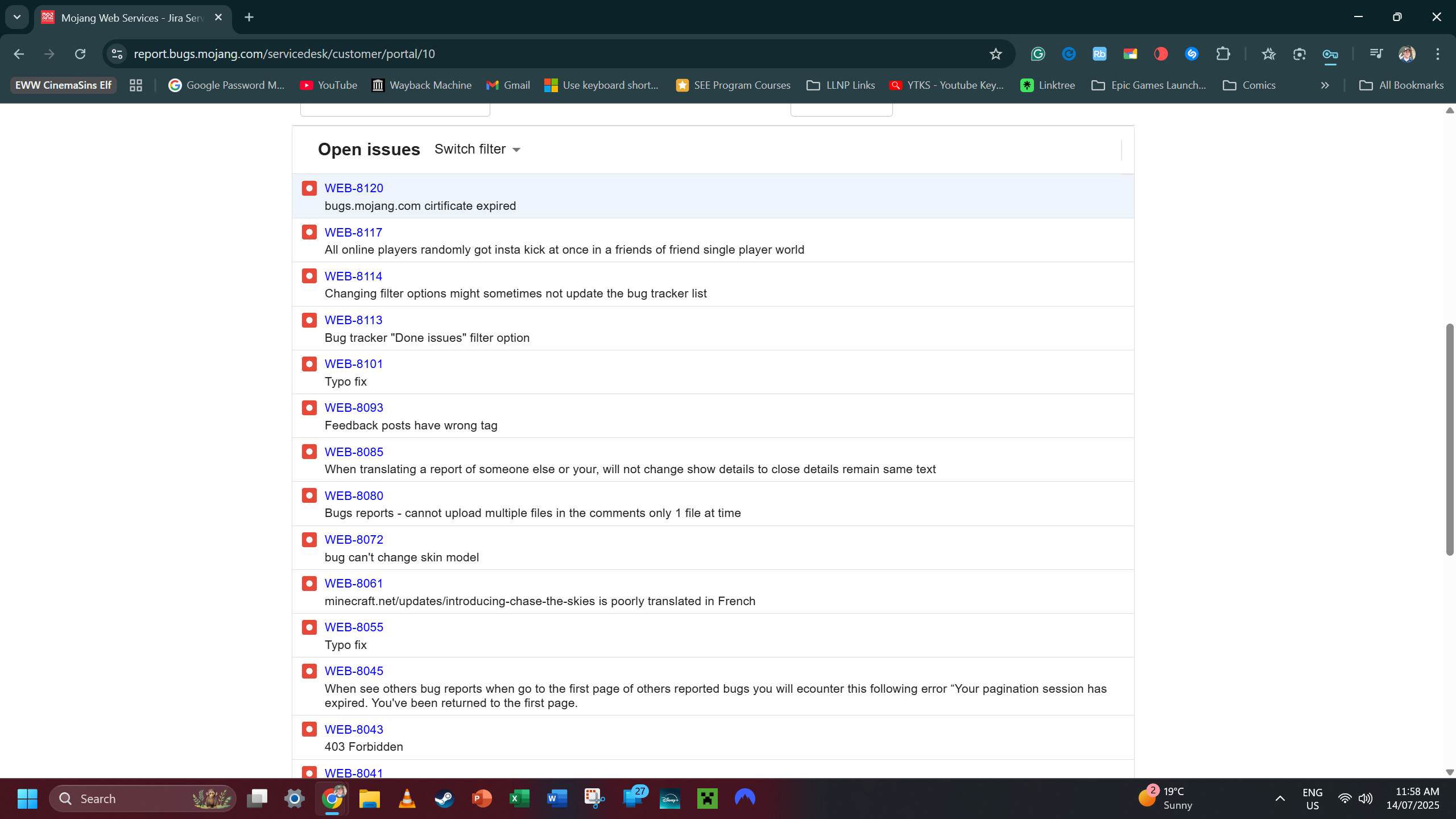The height and width of the screenshot is (819, 1456).
Task: Open the Shazam extension icon
Action: [x=1192, y=54]
